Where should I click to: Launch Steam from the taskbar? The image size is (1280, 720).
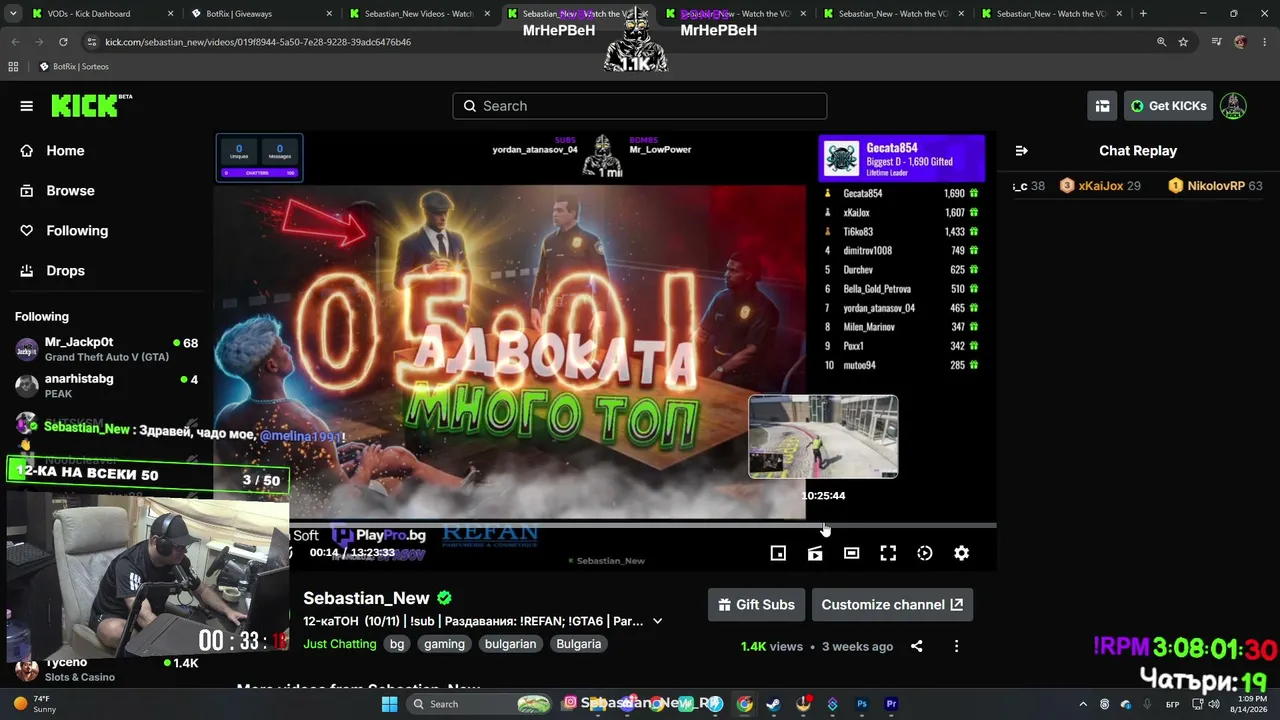pyautogui.click(x=773, y=704)
